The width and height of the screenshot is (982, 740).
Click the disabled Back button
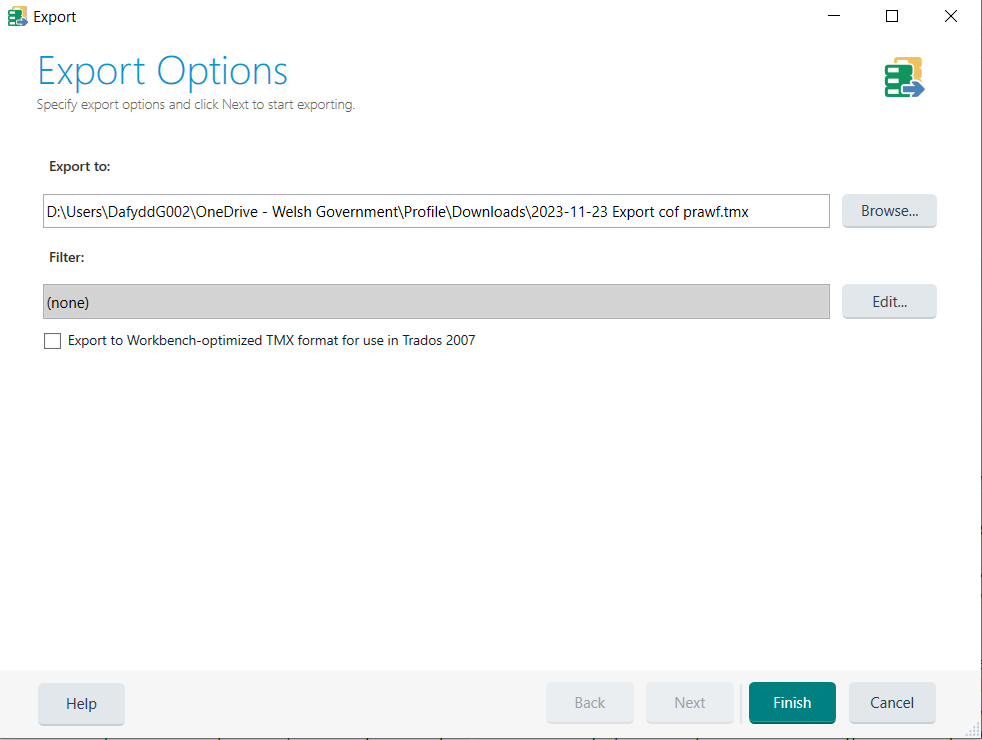click(590, 703)
